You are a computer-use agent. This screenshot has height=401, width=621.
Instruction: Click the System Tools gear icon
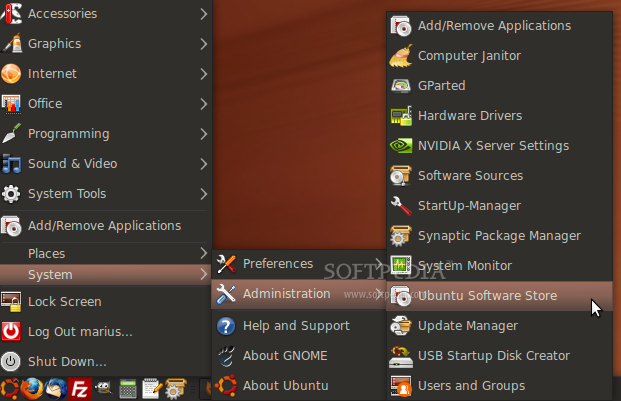click(x=11, y=194)
